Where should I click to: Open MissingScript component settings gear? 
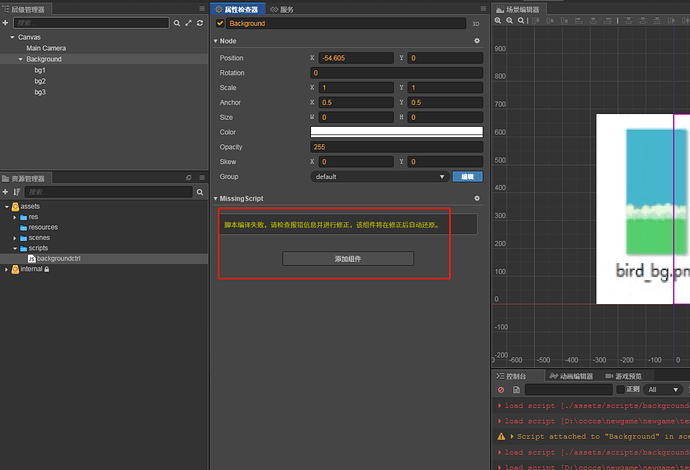tap(477, 198)
